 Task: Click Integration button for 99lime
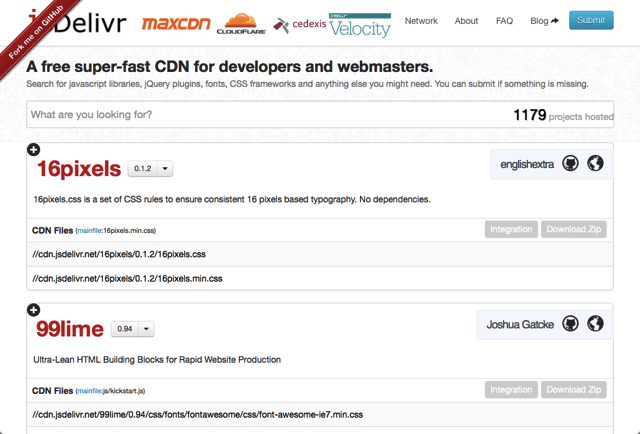pos(511,389)
